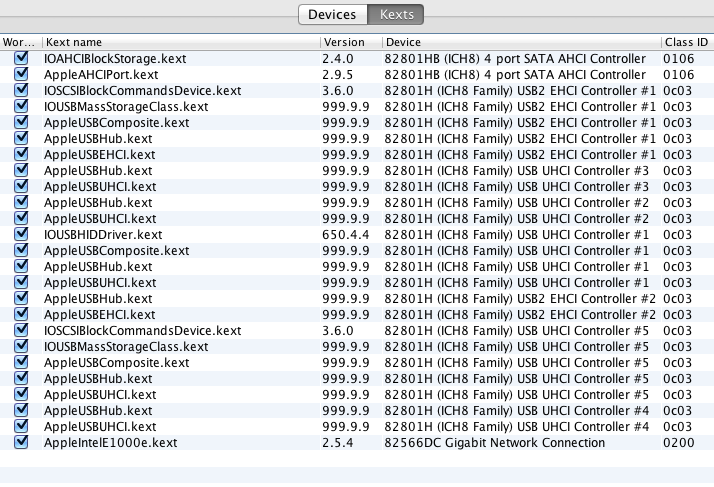The image size is (714, 487).
Task: Select AppleUSBUHCI.kext name on UHCI Controller #1
Action: tap(100, 283)
